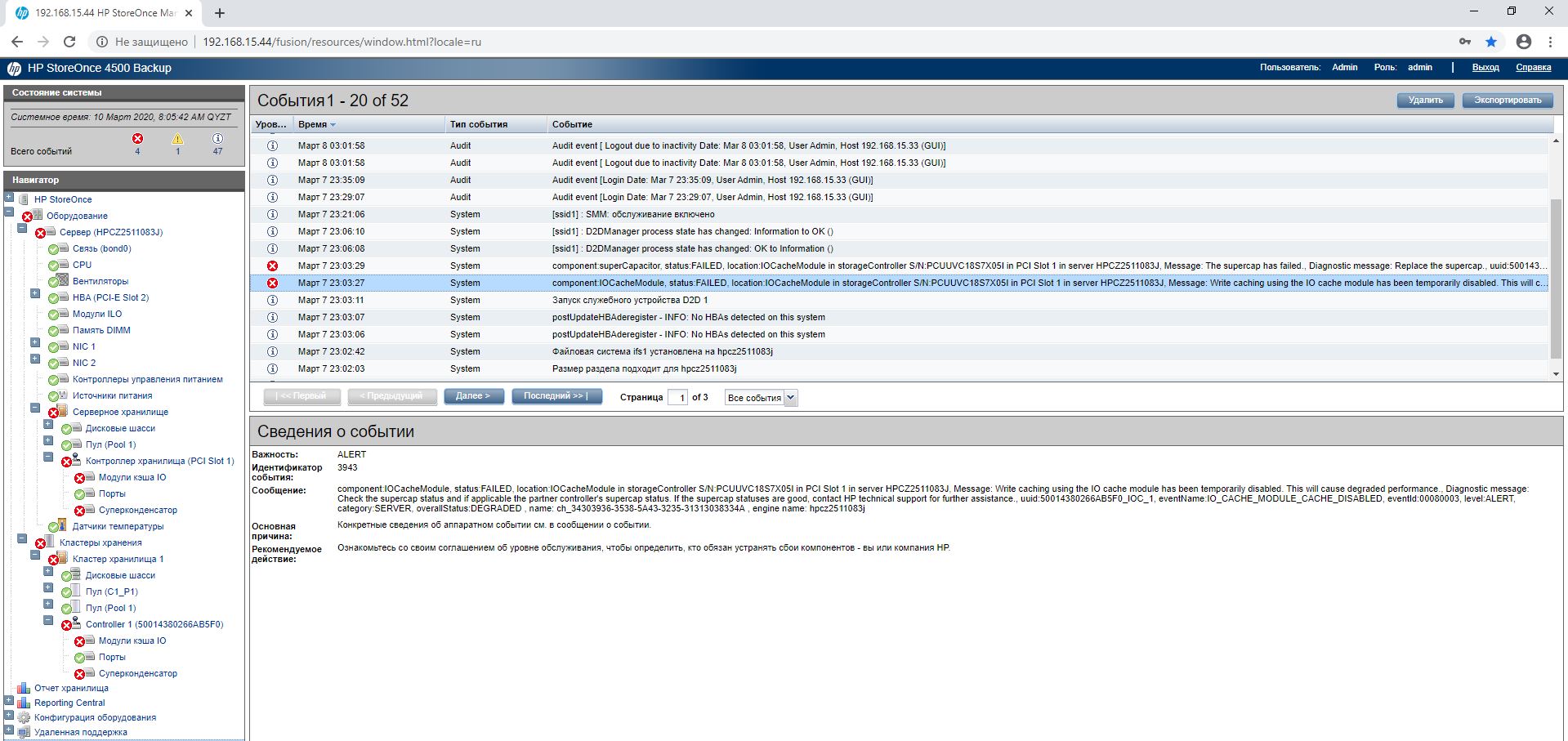Click the Удалить button
The width and height of the screenshot is (1568, 741).
coord(1425,100)
